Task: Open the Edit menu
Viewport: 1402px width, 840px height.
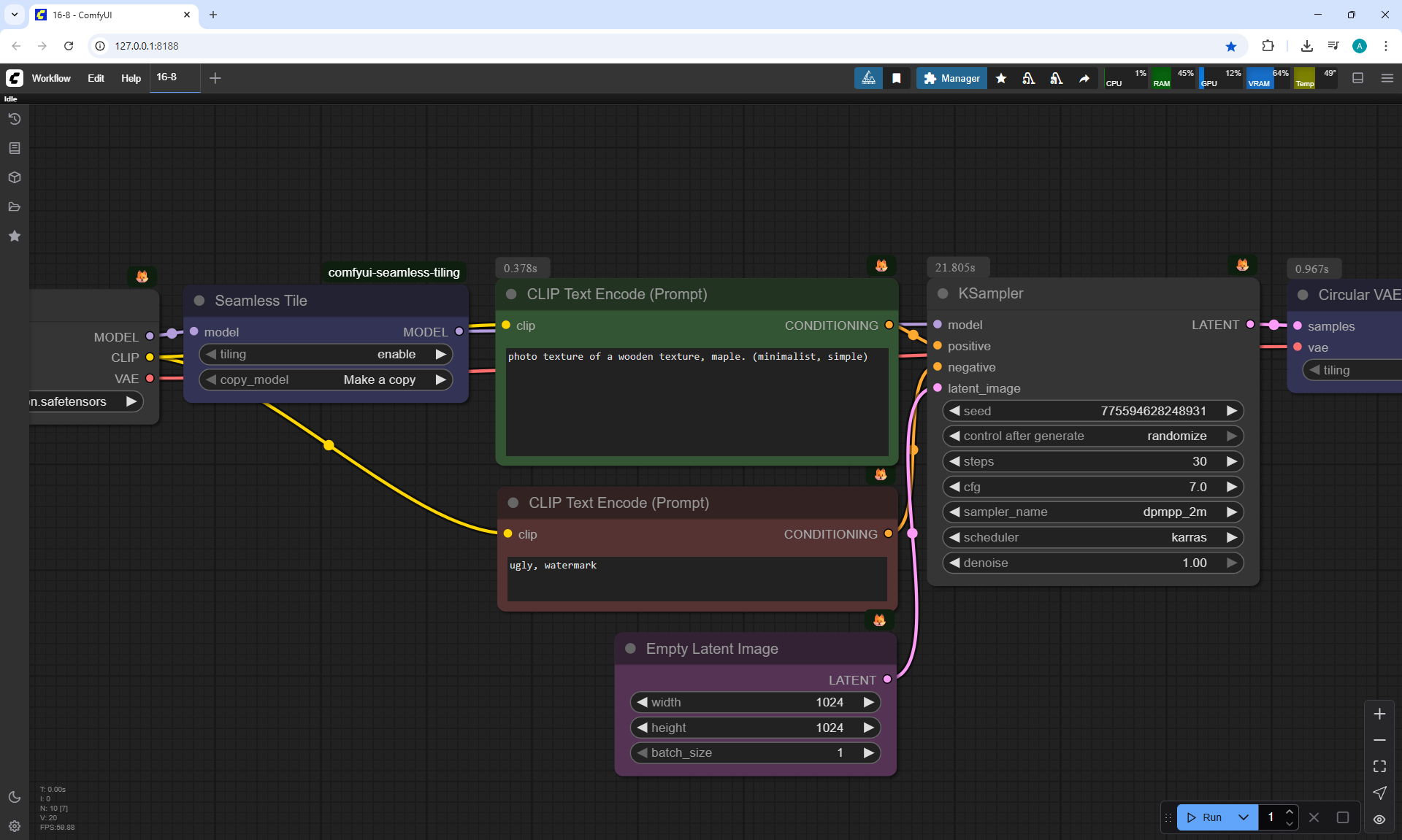Action: [96, 78]
